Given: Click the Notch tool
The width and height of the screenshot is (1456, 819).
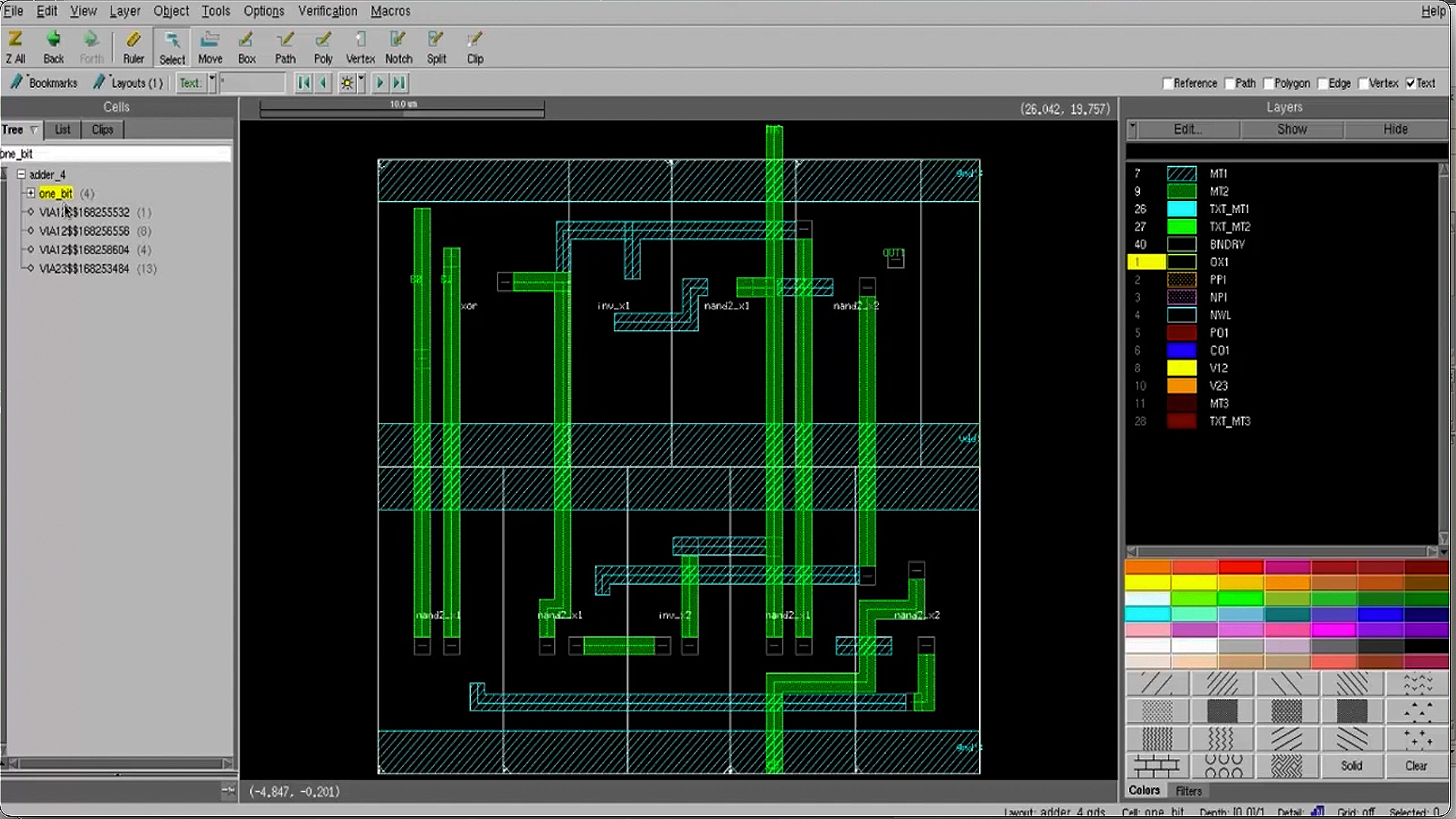Looking at the screenshot, I should [398, 46].
